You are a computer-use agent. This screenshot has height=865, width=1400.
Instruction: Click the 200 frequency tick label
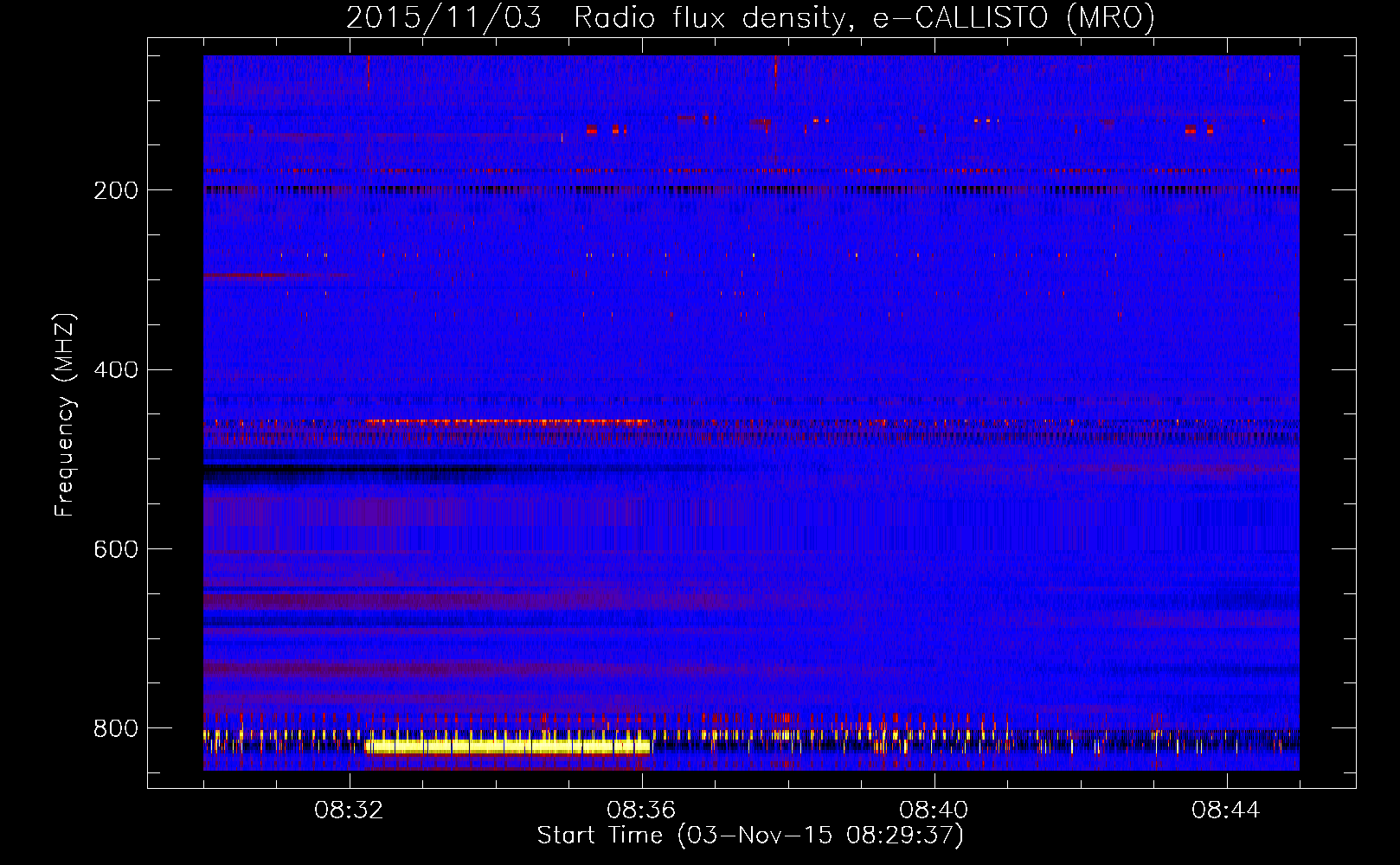pos(116,190)
